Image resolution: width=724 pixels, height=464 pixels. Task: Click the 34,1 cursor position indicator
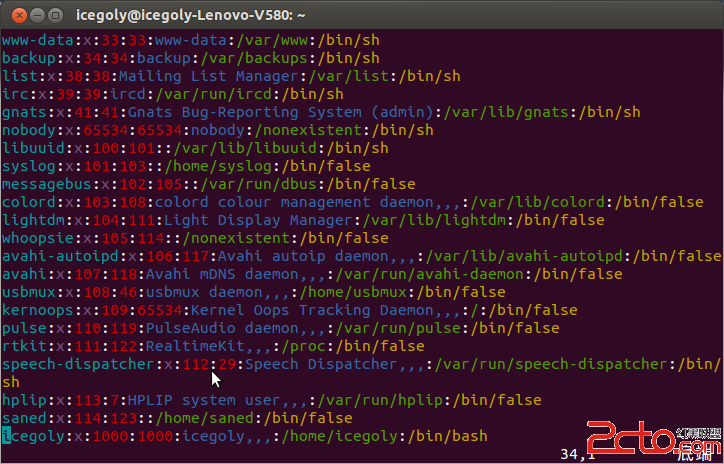577,454
